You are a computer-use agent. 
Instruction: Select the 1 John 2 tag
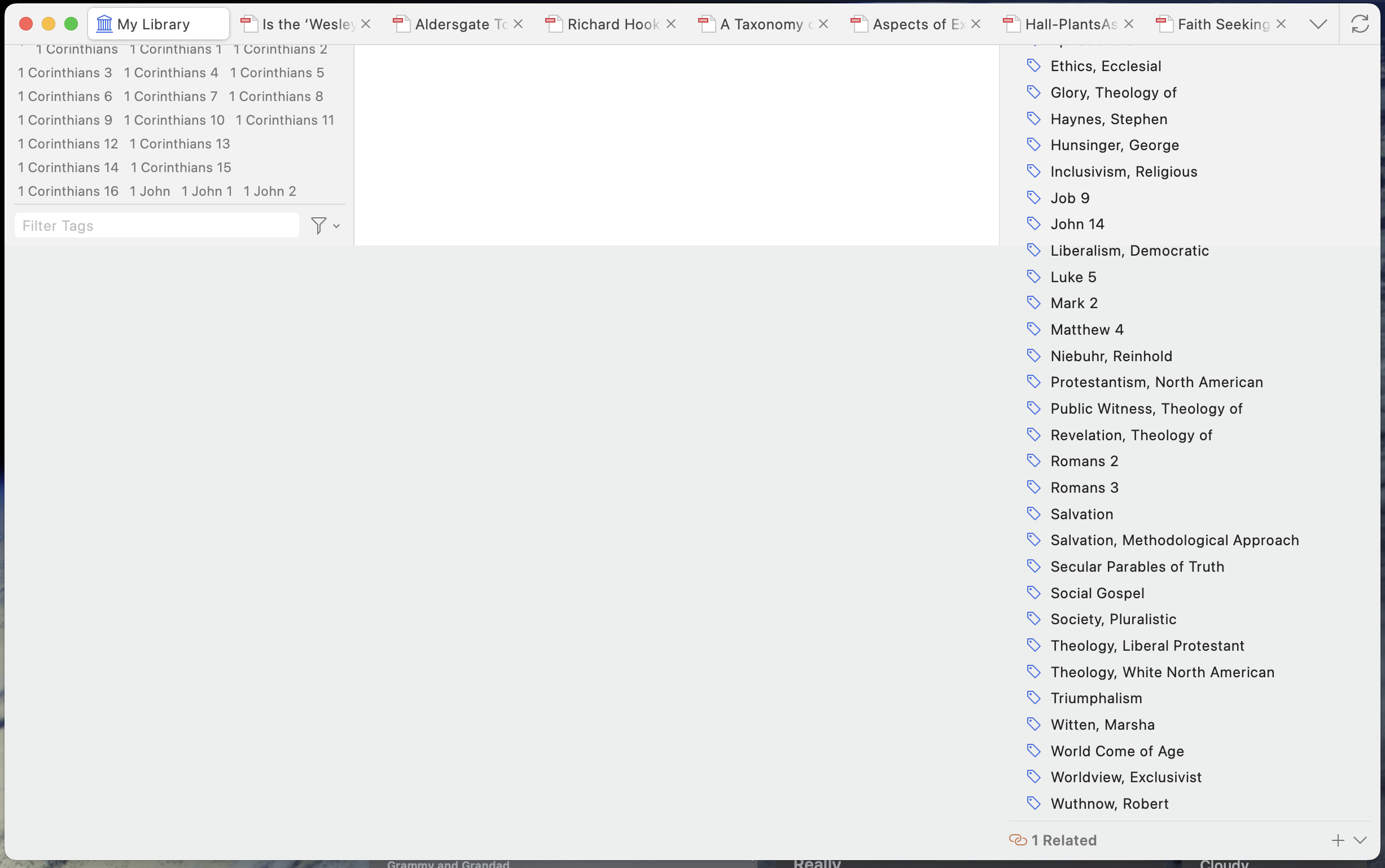[270, 191]
